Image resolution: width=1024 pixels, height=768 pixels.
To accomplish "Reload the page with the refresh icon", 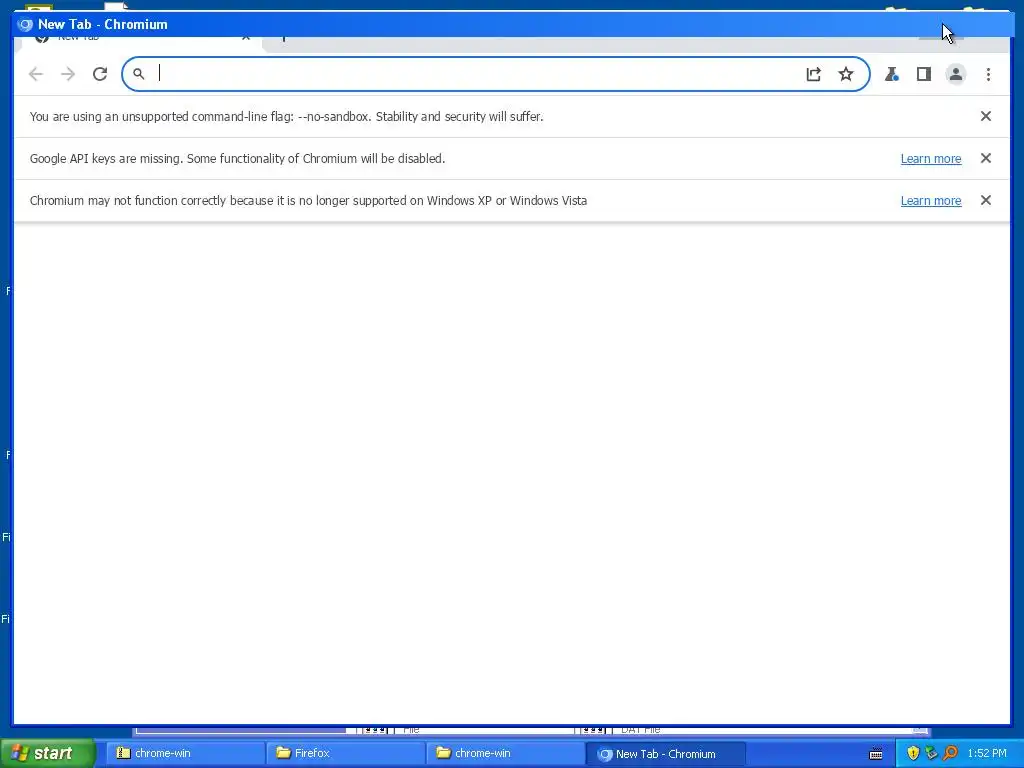I will 100,74.
